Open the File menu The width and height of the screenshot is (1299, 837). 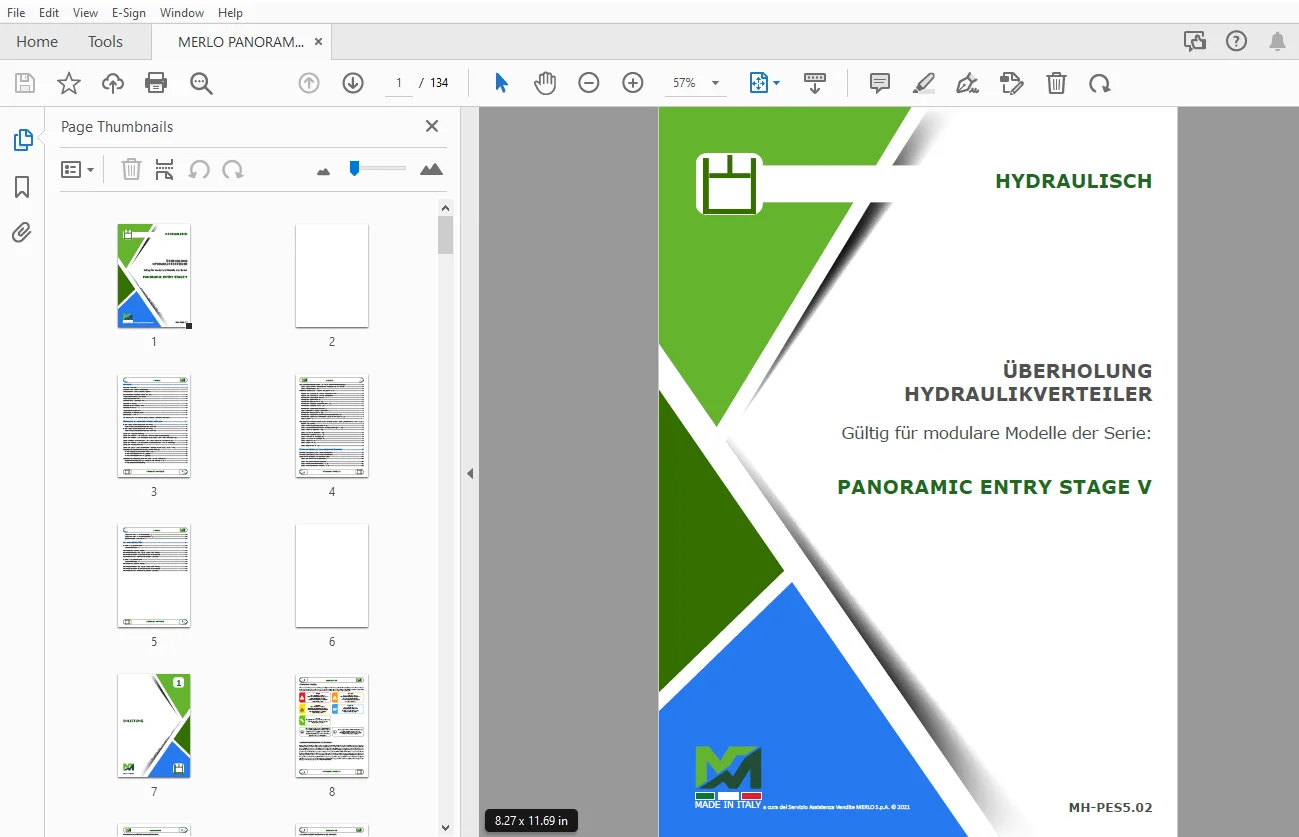pos(17,12)
